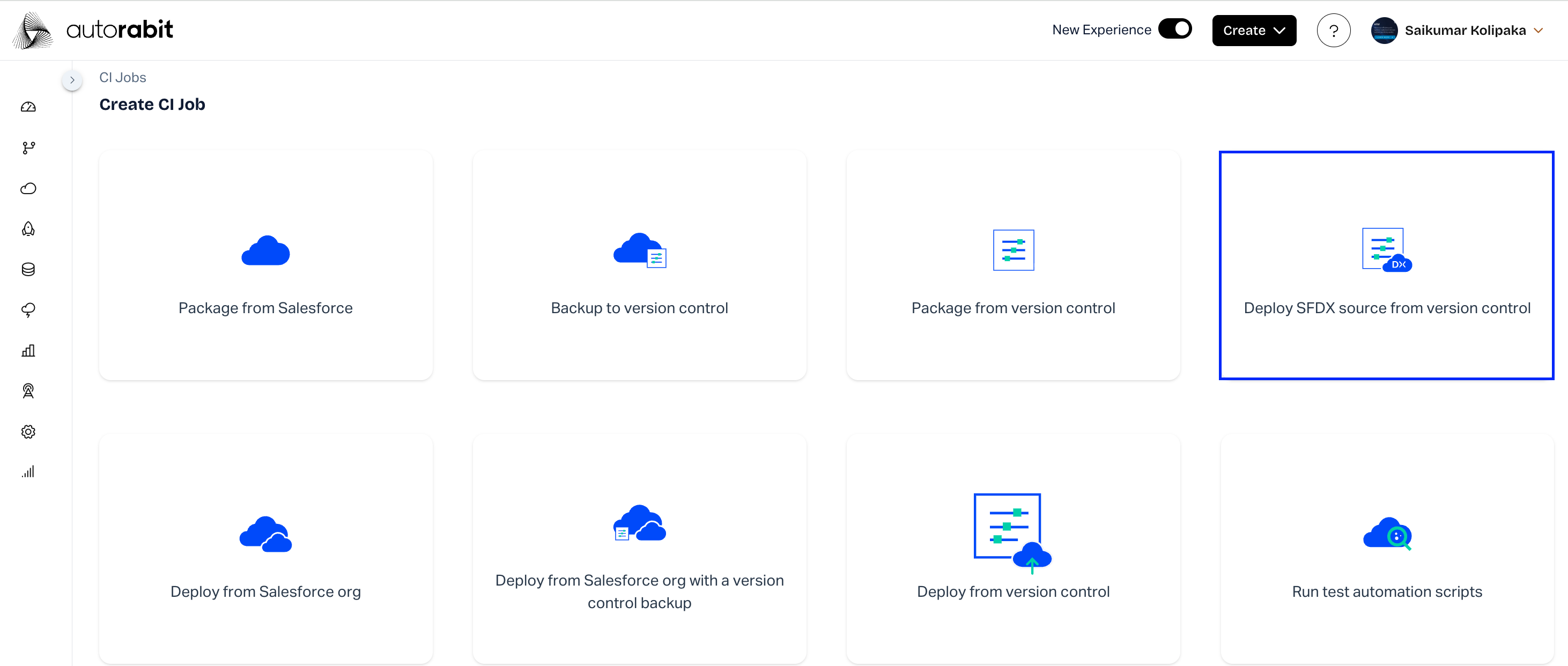This screenshot has height=666, width=1568.
Task: Open the Create dropdown button
Action: coord(1253,31)
